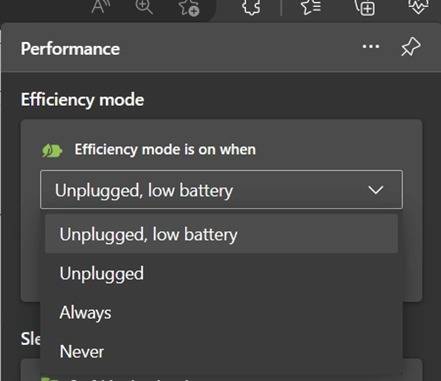The height and width of the screenshot is (381, 441).
Task: Click the Performance panel title
Action: pos(70,49)
